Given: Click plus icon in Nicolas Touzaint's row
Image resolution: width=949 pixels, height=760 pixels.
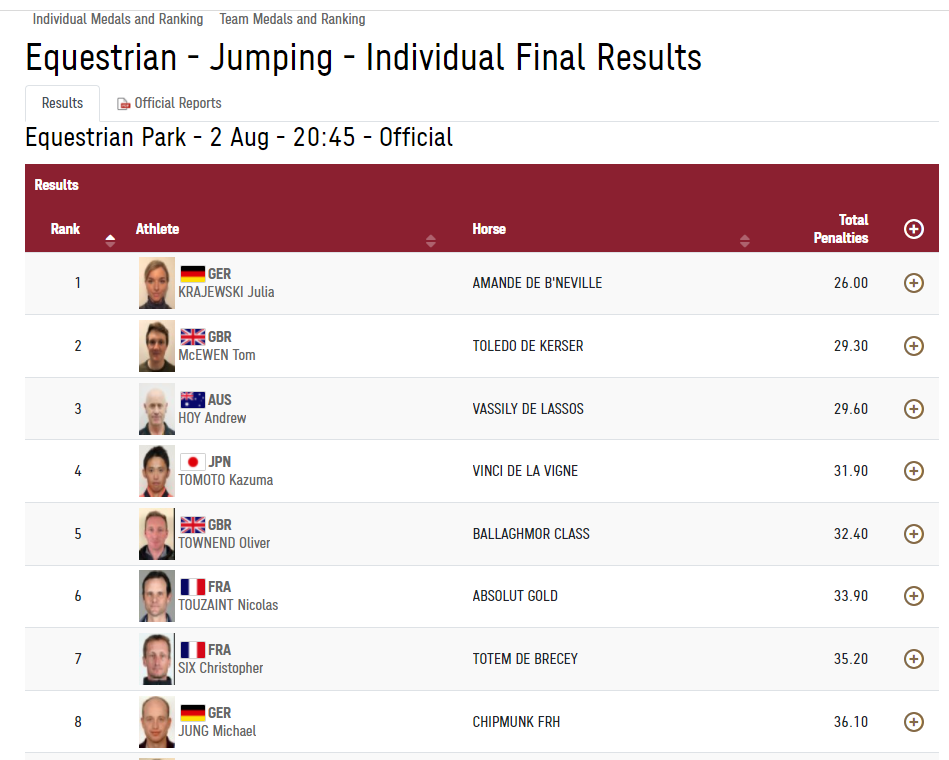Looking at the screenshot, I should pyautogui.click(x=913, y=596).
